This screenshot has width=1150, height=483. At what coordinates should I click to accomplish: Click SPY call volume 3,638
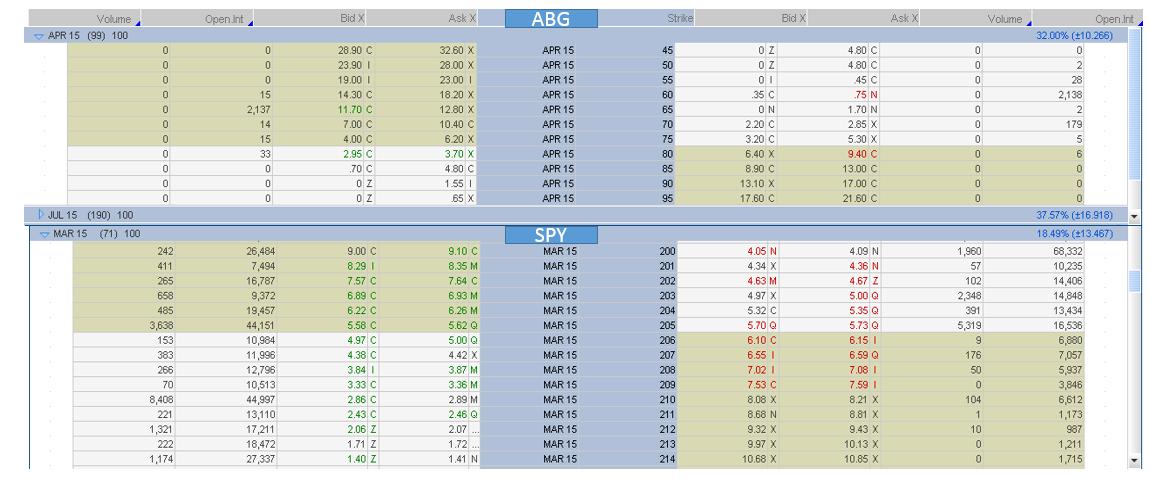coord(161,325)
